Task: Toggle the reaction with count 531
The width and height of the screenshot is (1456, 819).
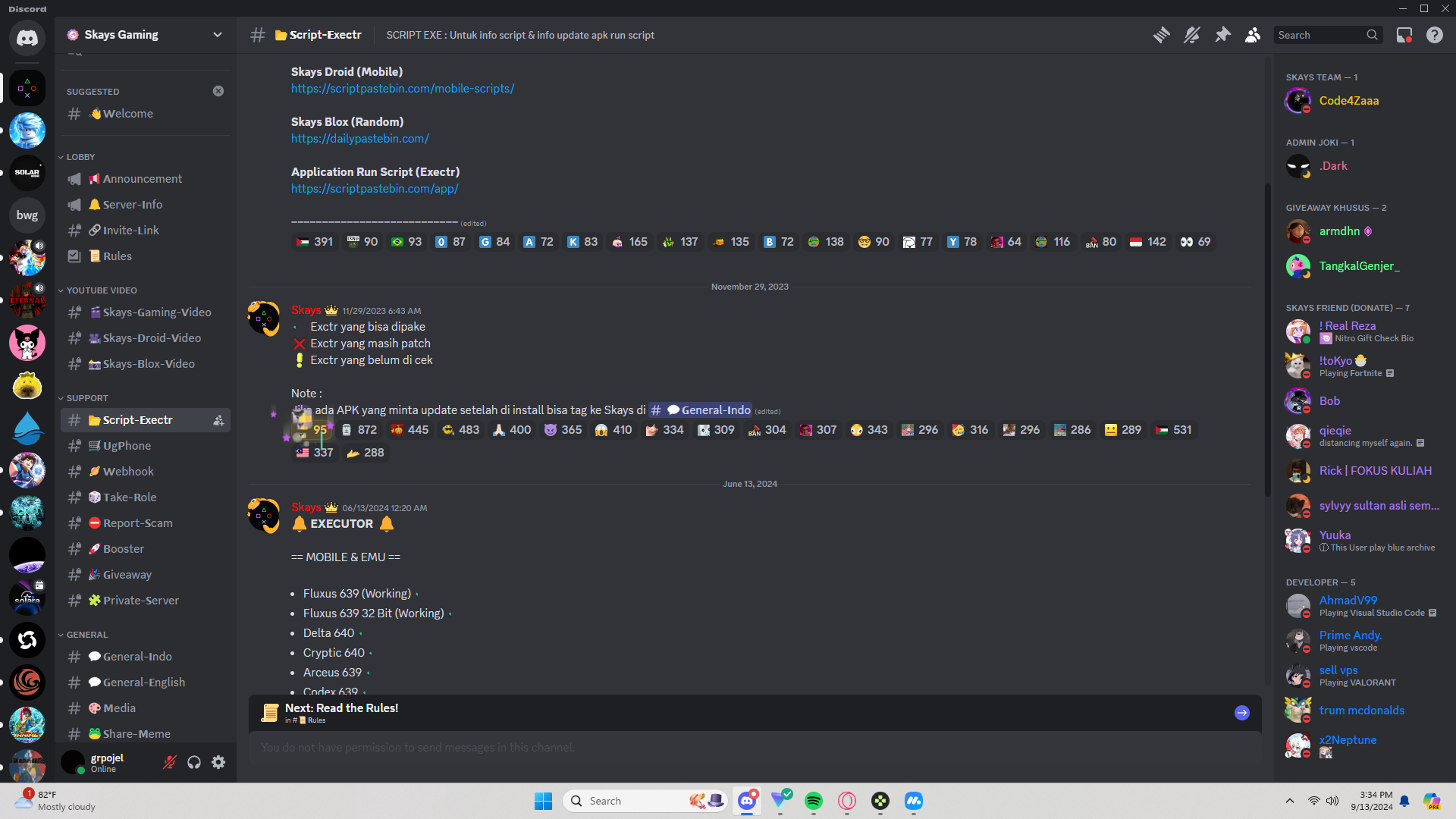Action: pos(1173,430)
